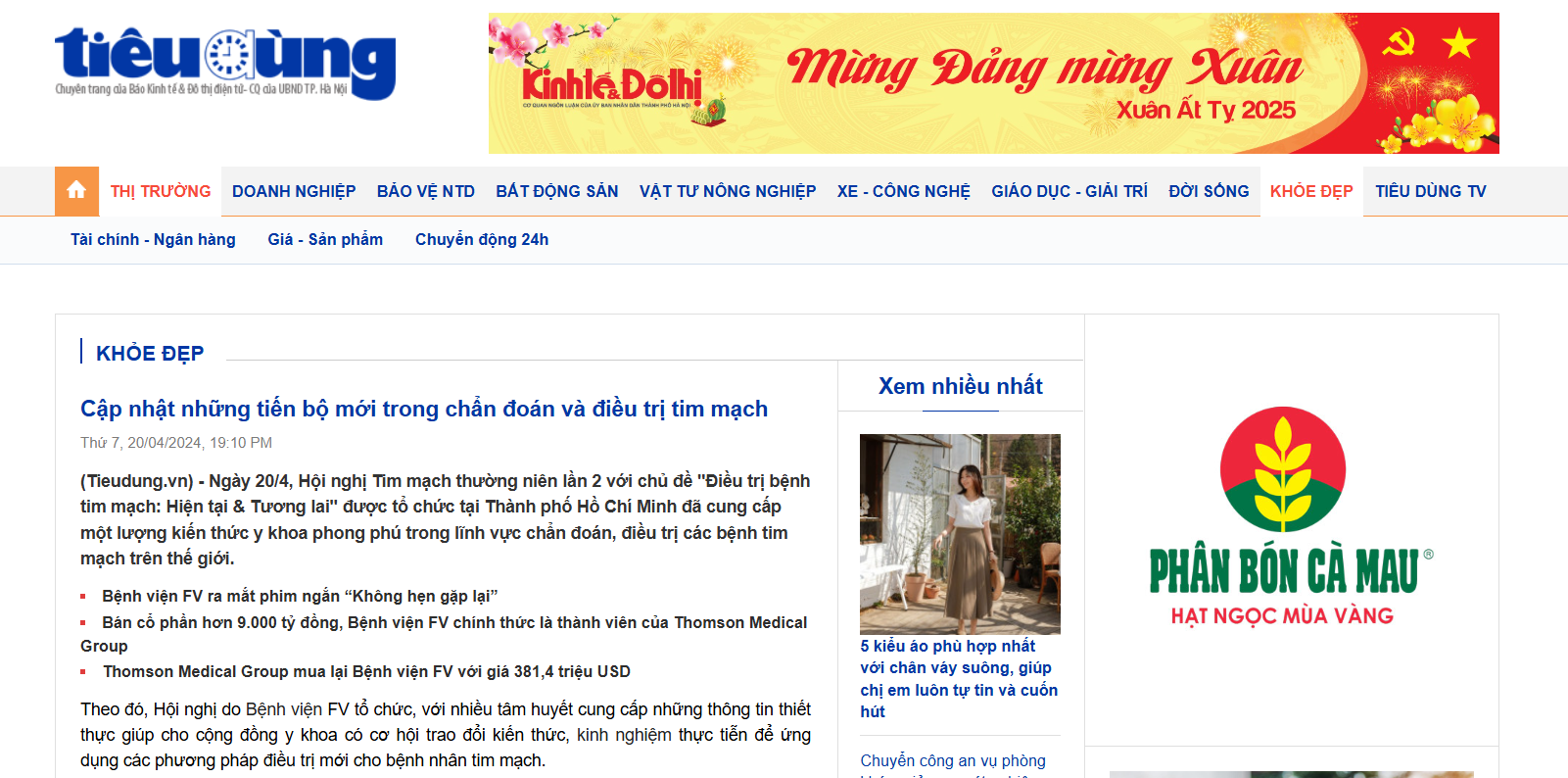The width and height of the screenshot is (1568, 778).
Task: Click the woman in skirt article thumbnail
Action: pos(960,534)
